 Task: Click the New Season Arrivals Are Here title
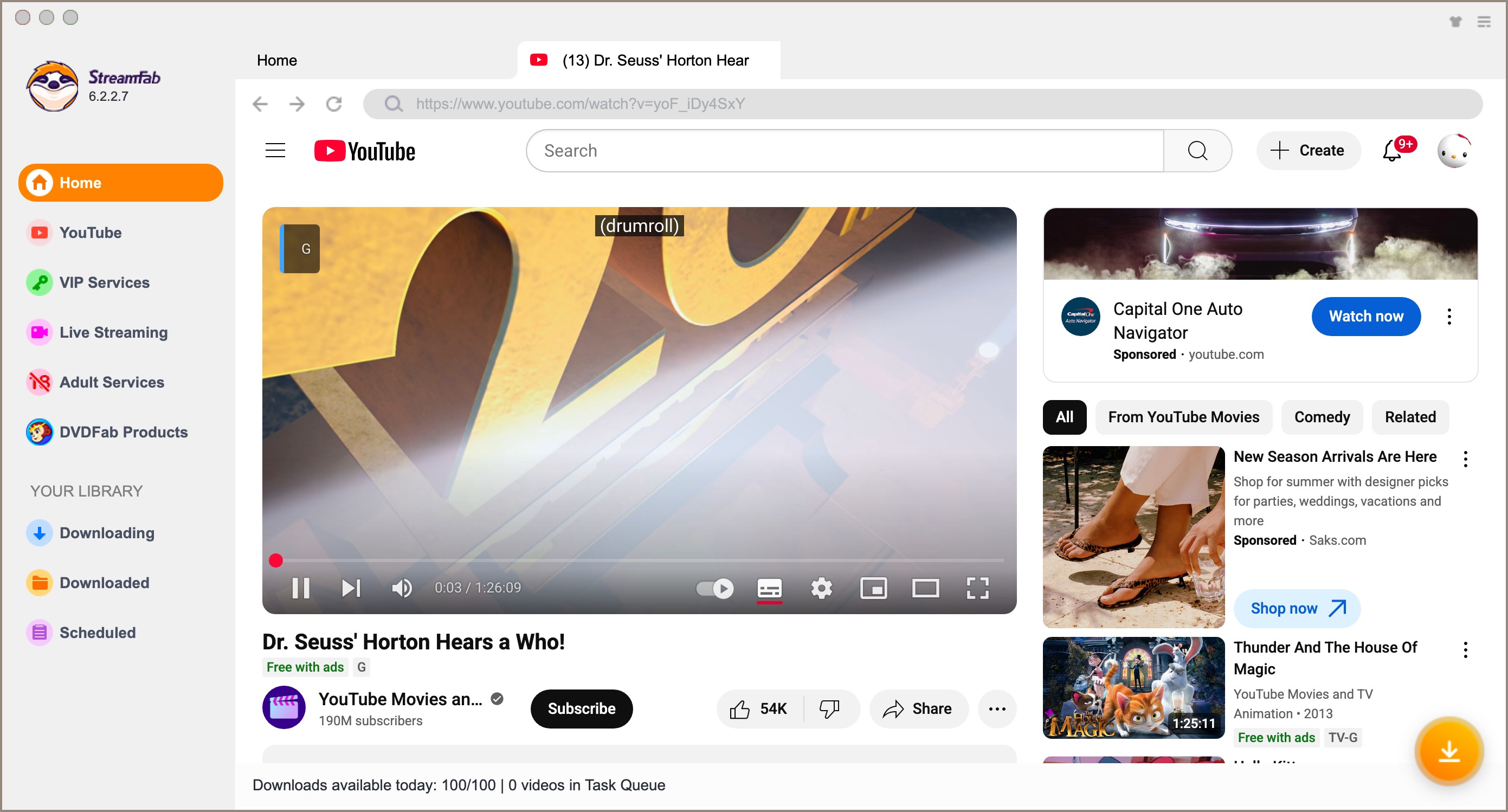1335,456
